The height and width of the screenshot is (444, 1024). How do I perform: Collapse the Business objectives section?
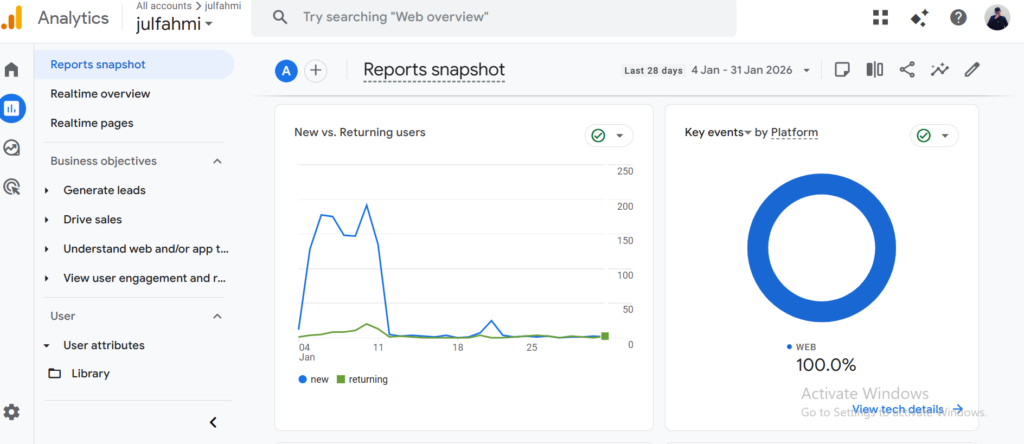tap(217, 161)
